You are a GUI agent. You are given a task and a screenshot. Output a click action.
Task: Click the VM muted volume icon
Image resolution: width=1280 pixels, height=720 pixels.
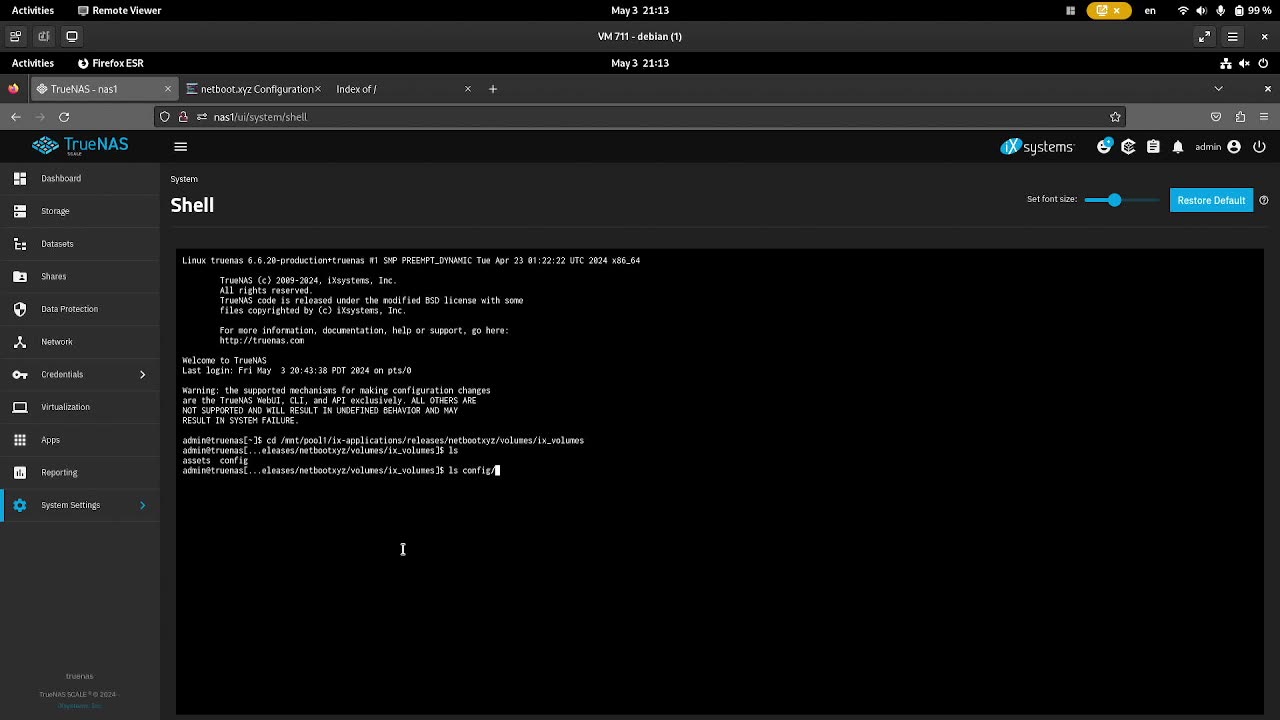1244,63
